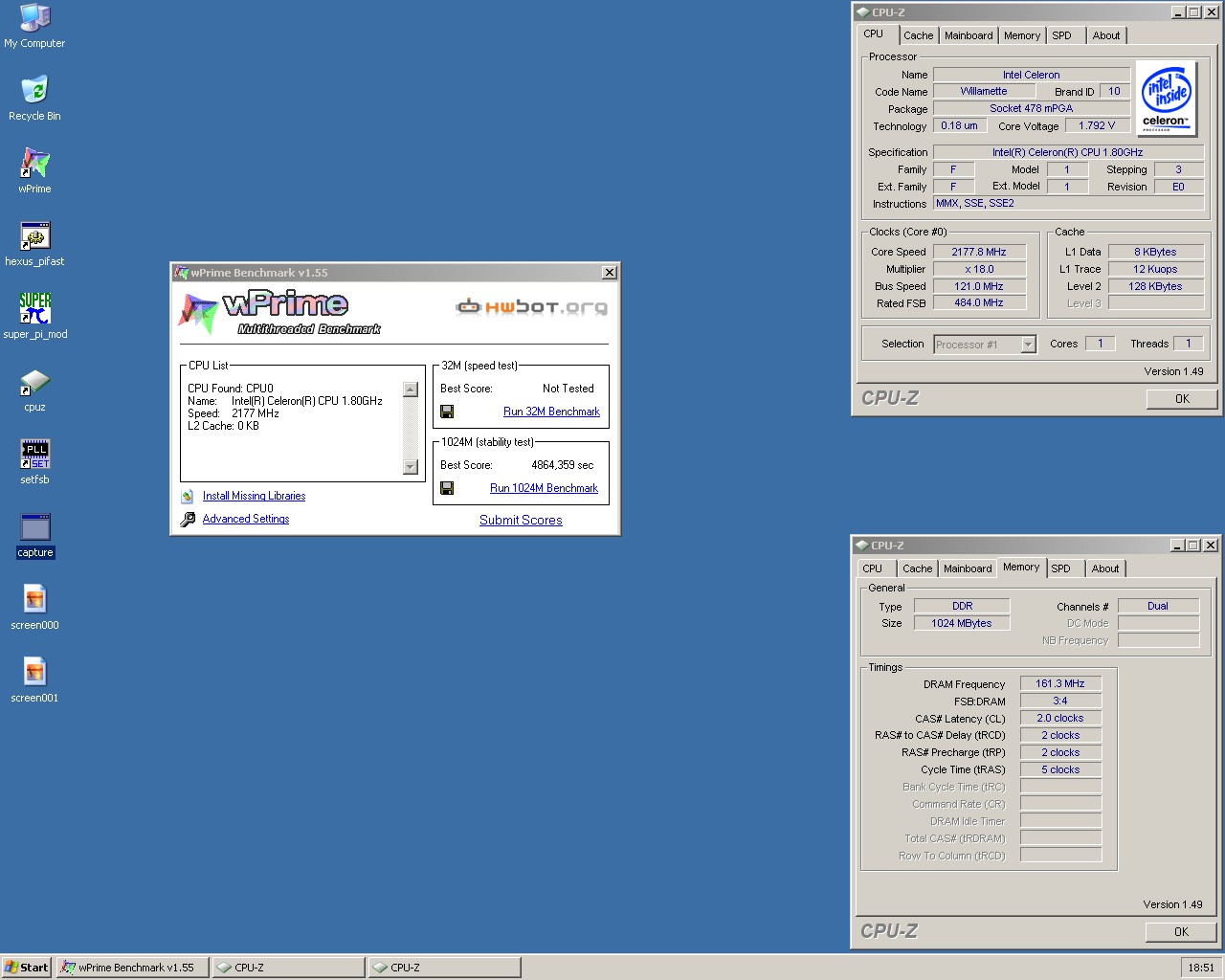Screen dimensions: 1225x980
Task: Close the wPrime Benchmark window
Action: pos(609,273)
